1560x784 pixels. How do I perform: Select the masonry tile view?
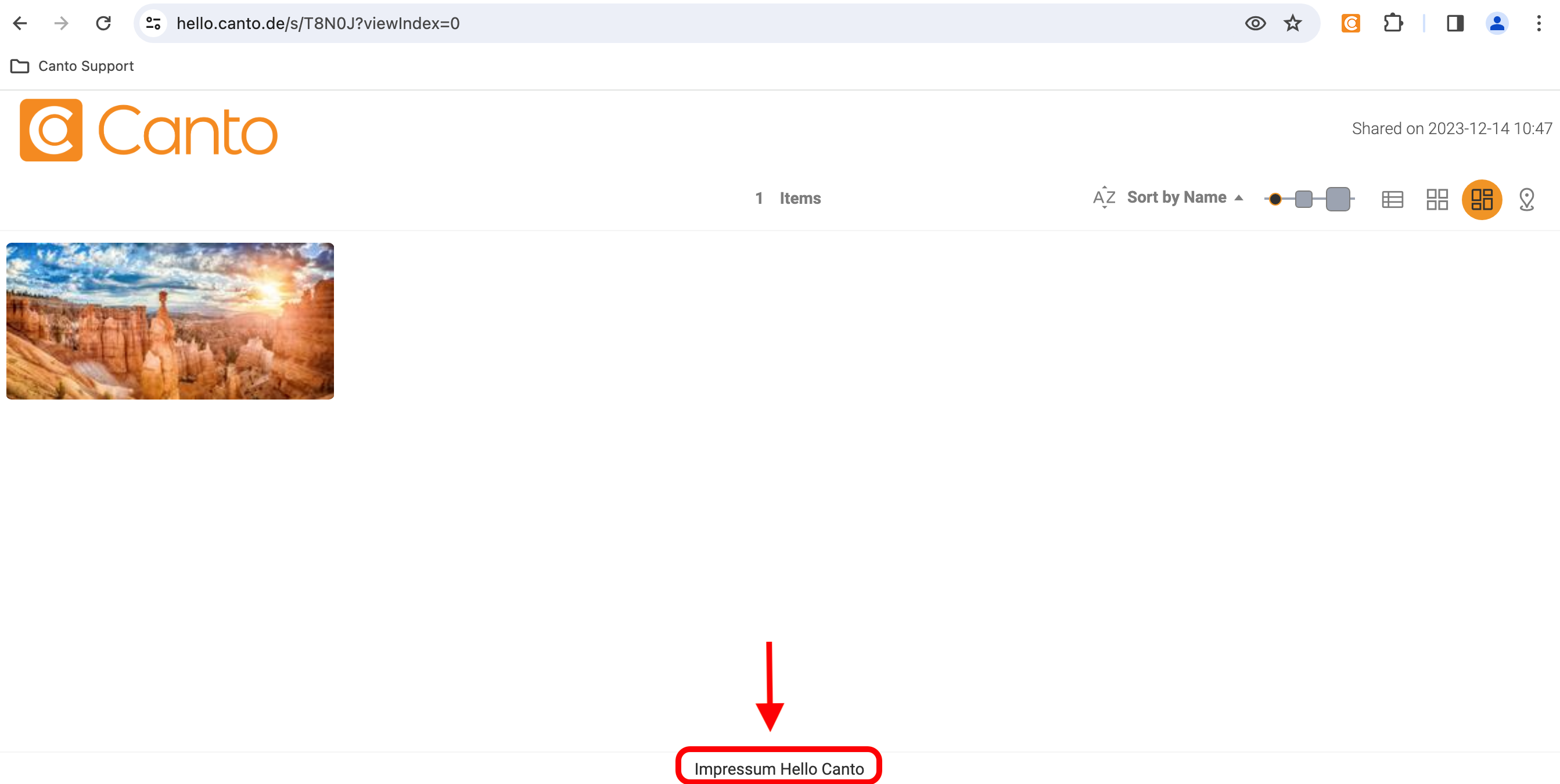pos(1482,199)
